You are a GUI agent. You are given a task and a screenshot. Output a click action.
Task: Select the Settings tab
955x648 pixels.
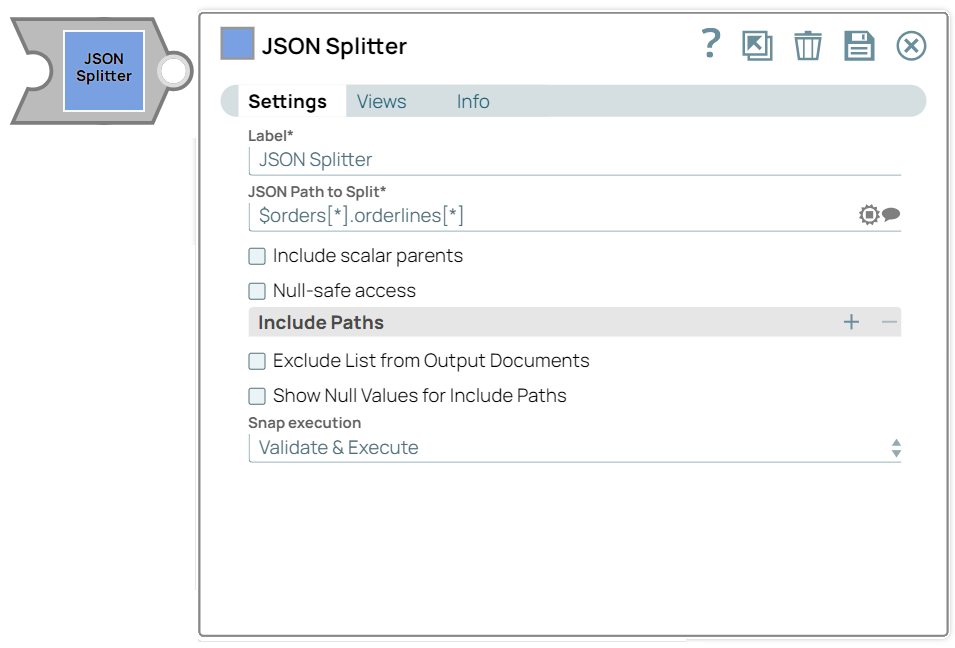(x=288, y=101)
